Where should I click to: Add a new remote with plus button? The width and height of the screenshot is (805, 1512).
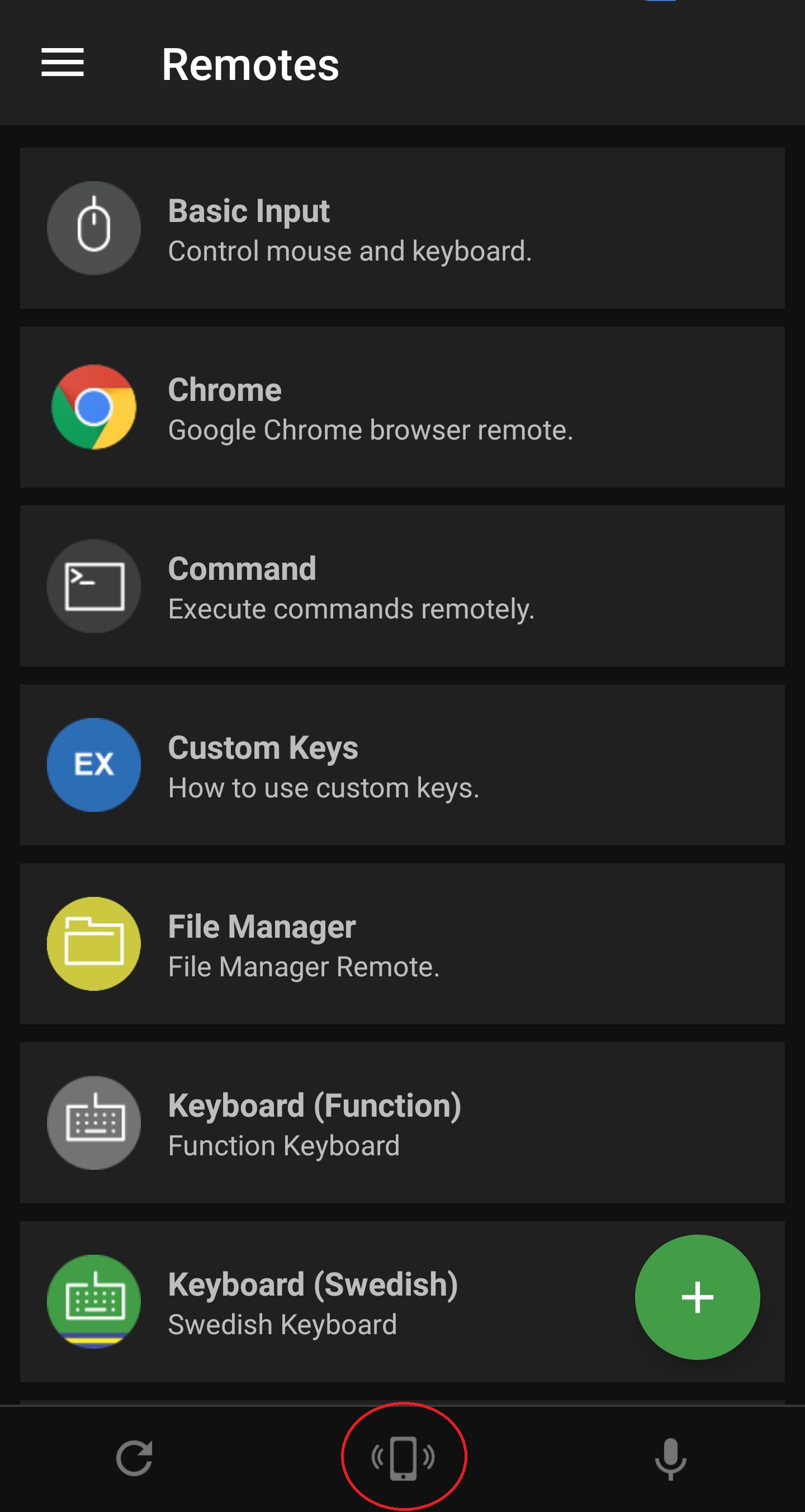pos(697,1297)
